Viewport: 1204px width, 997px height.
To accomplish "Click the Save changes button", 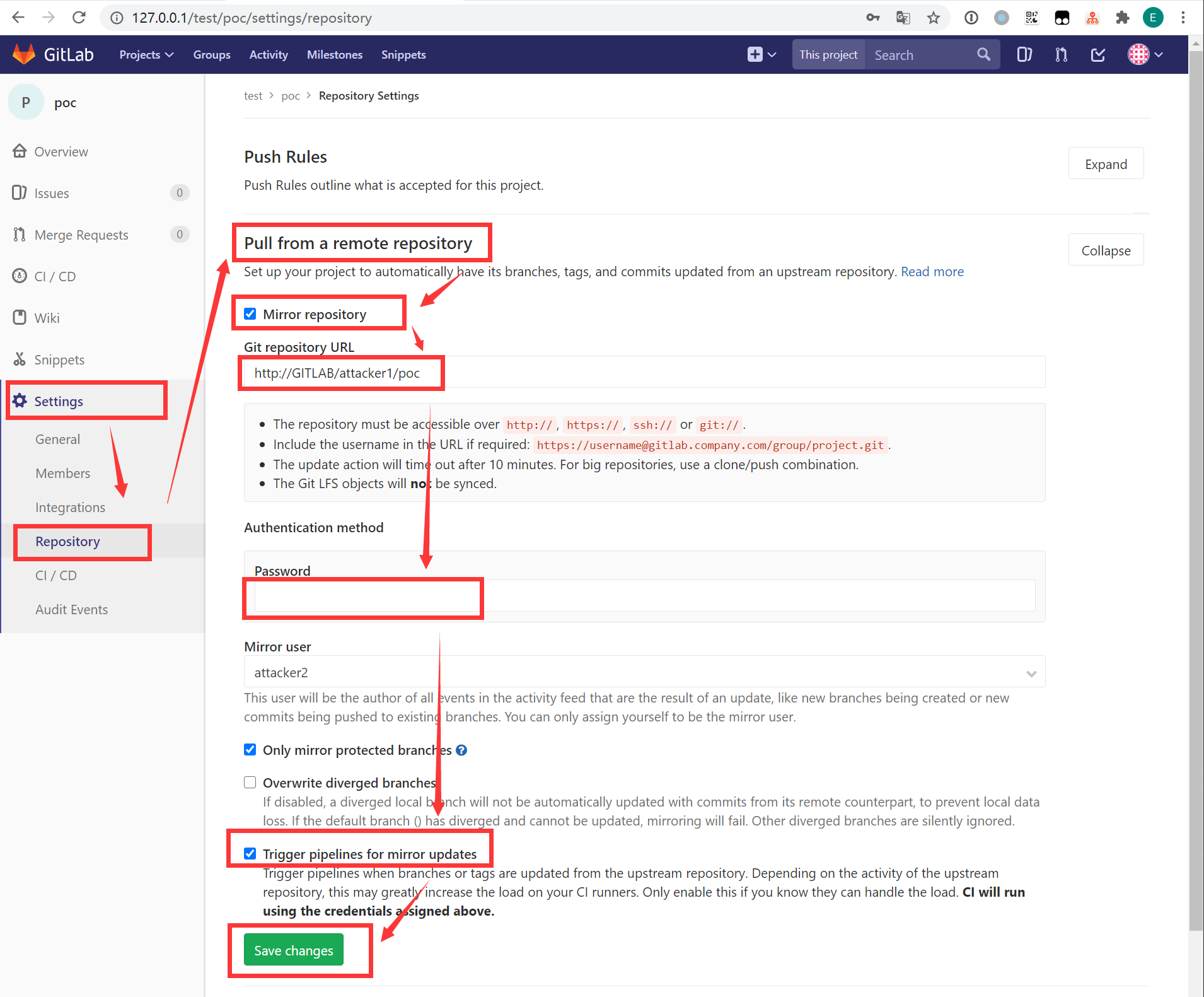I will pos(294,950).
